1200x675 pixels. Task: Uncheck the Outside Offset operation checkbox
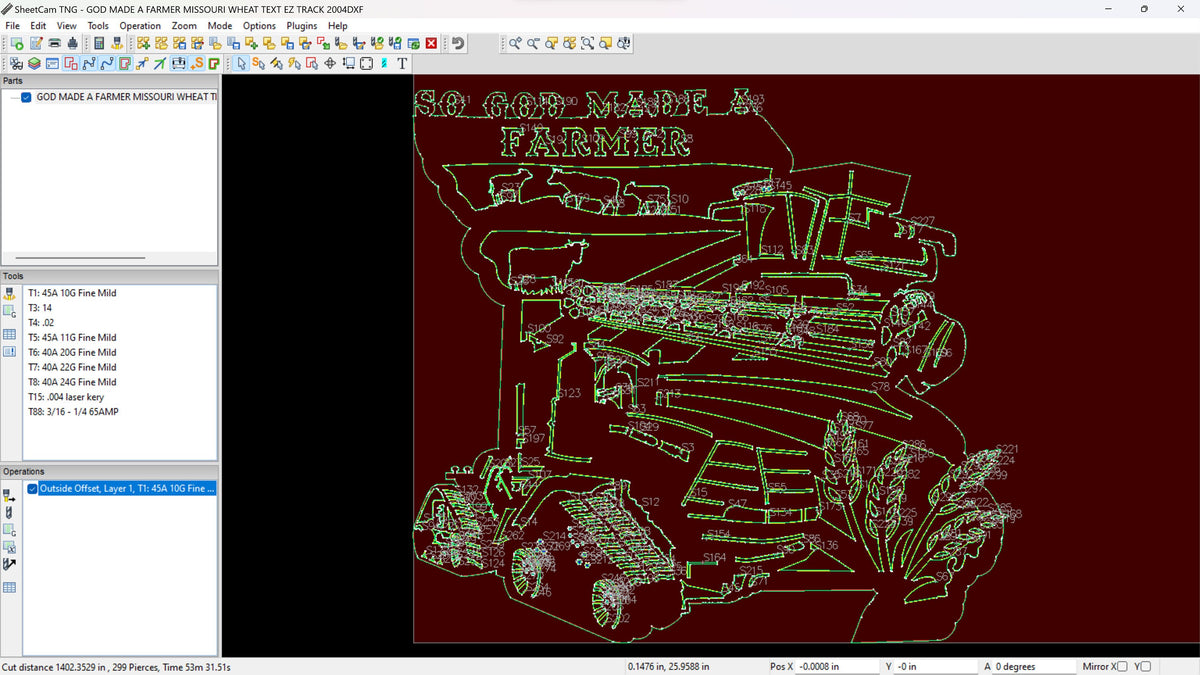pyautogui.click(x=33, y=489)
